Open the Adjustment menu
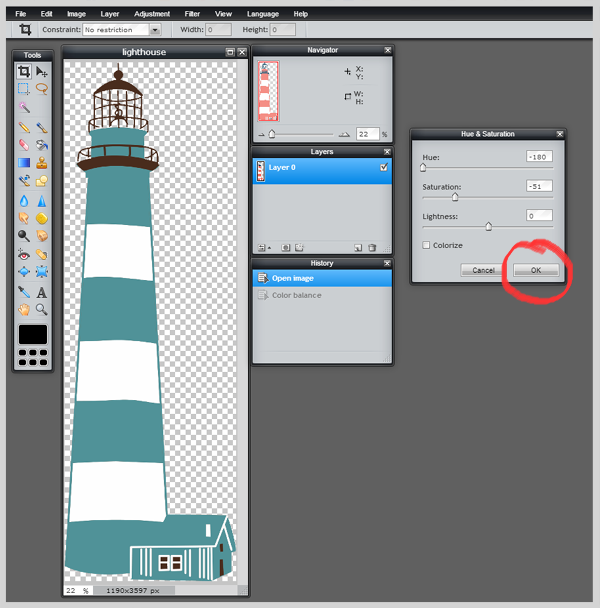This screenshot has width=600, height=608. (x=152, y=14)
